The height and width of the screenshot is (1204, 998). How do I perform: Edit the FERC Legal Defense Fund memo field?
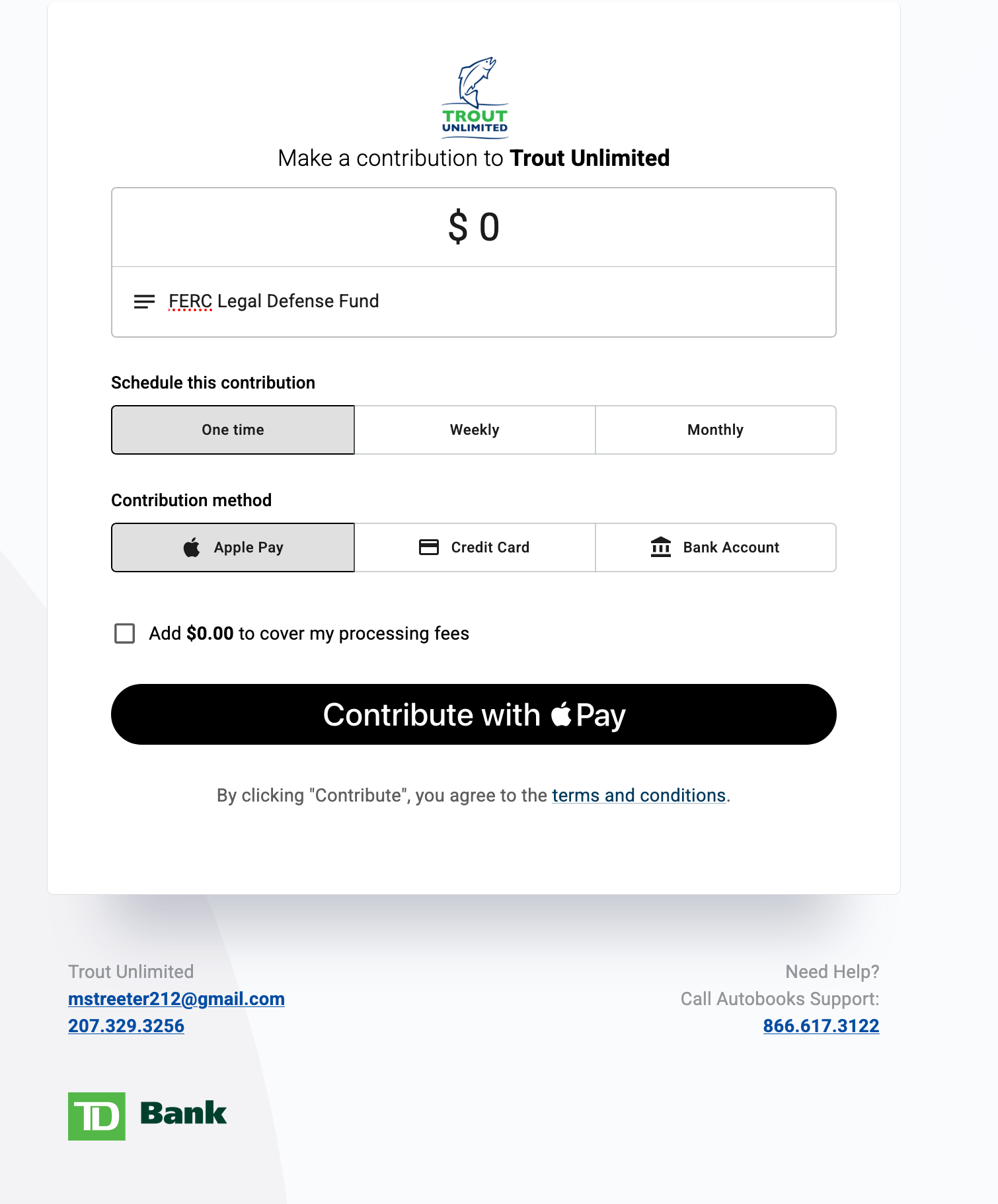point(474,302)
